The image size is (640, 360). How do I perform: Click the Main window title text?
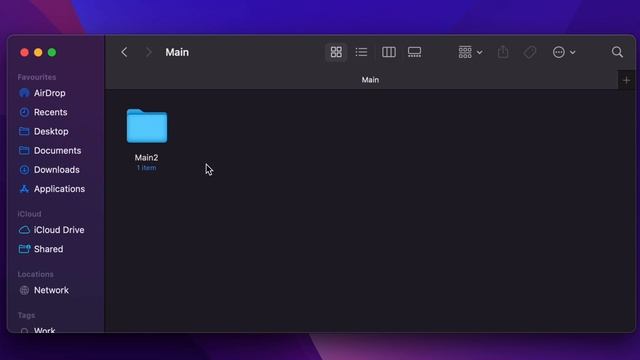click(x=177, y=52)
